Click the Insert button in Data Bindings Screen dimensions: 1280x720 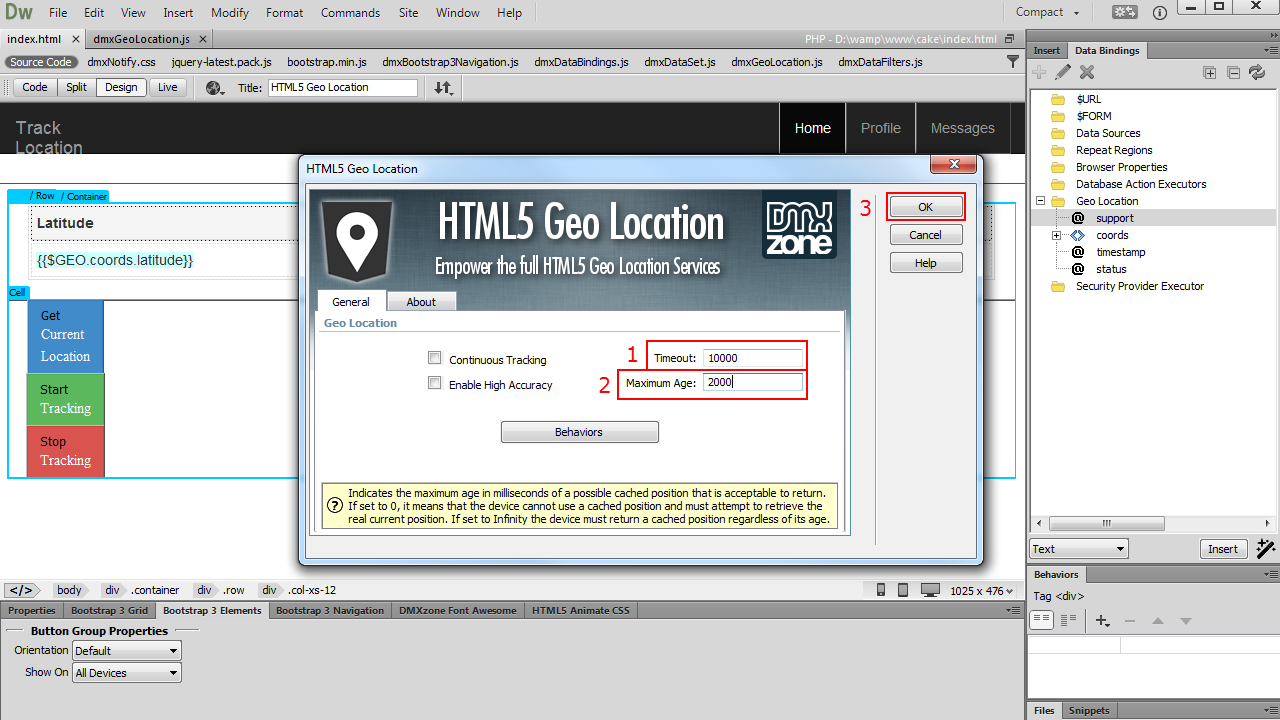[x=1222, y=549]
